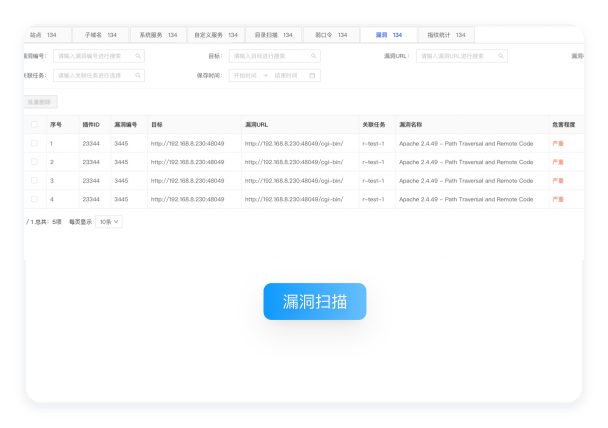Click the 结束日期 date field

point(287,75)
